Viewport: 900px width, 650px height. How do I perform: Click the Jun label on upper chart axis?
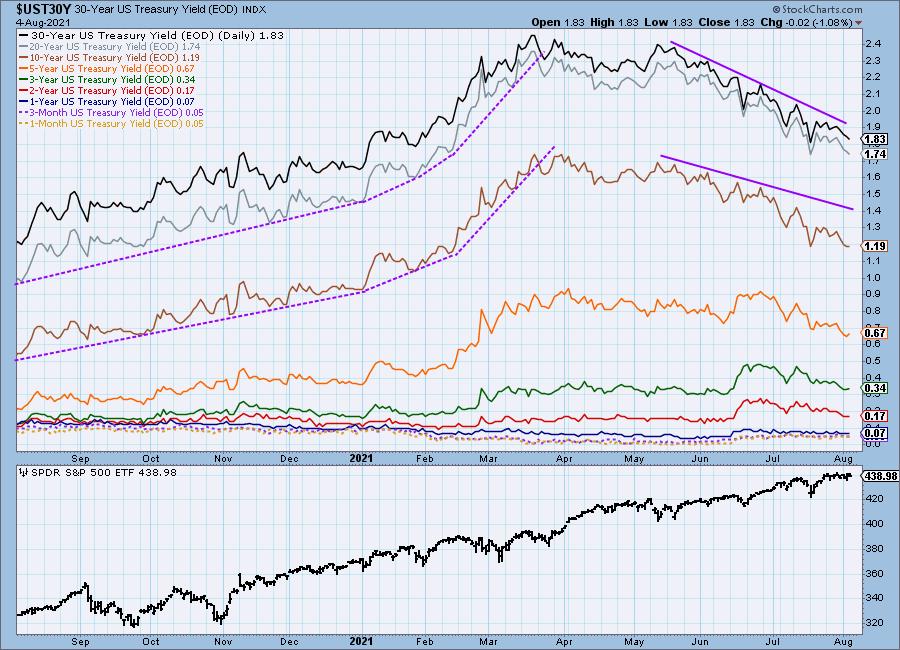700,459
